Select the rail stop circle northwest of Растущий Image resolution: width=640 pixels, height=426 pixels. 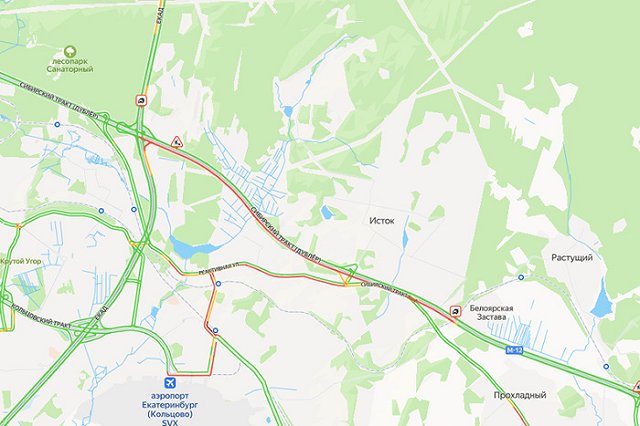pyautogui.click(x=521, y=277)
